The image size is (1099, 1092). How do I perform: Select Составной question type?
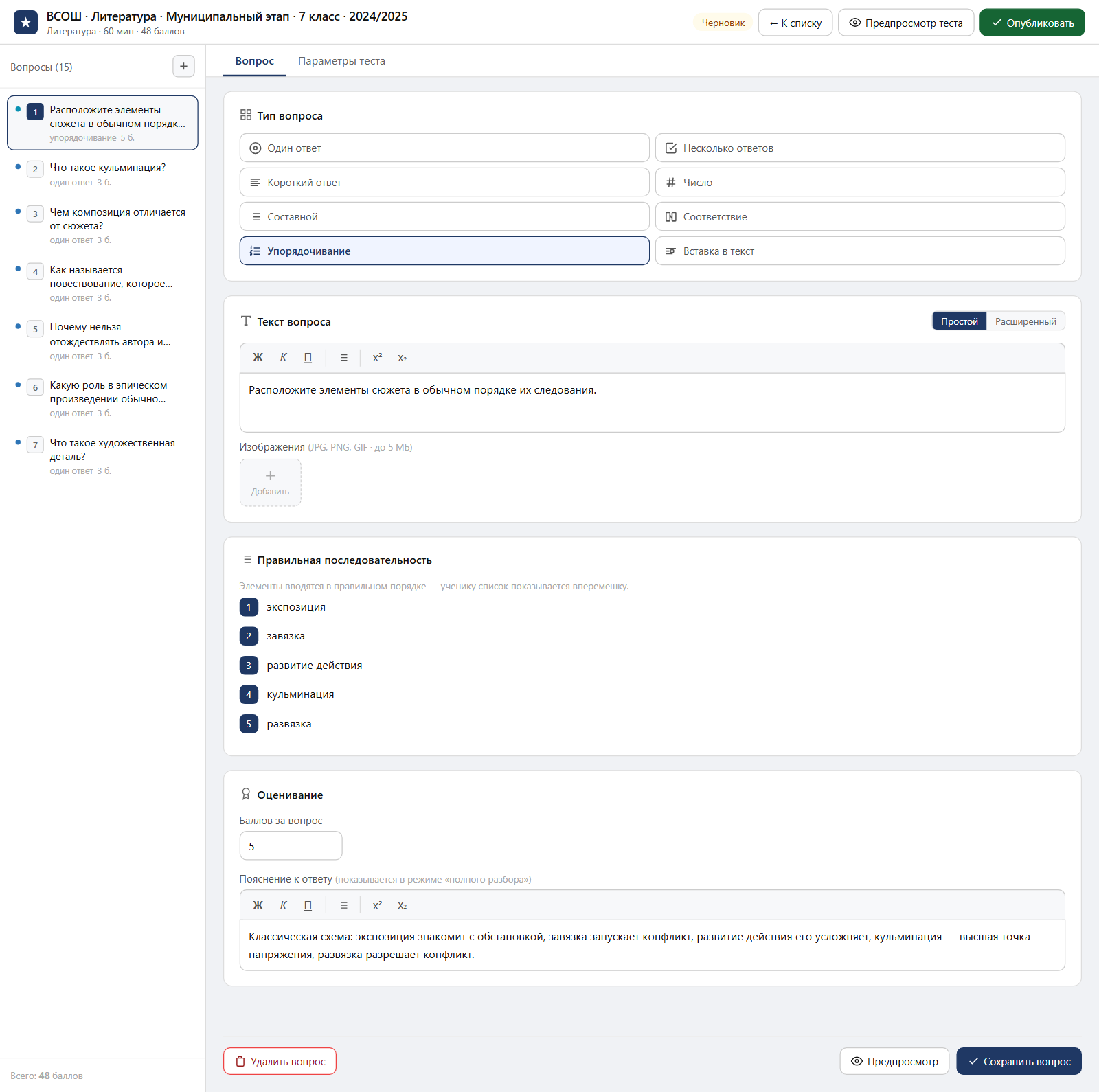[444, 216]
